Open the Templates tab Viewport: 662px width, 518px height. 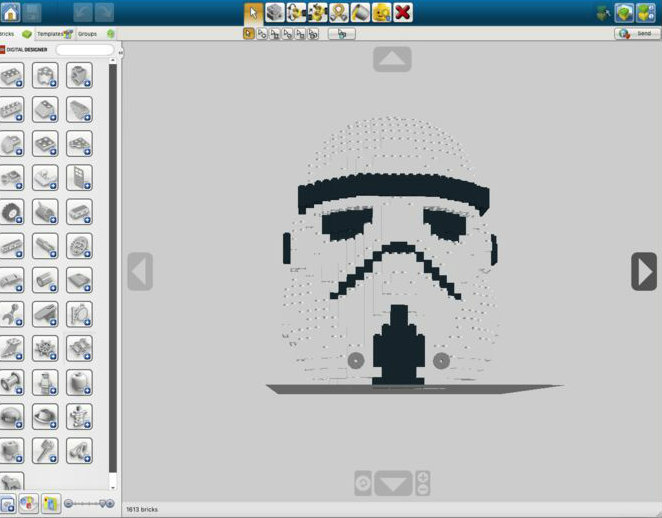(54, 34)
